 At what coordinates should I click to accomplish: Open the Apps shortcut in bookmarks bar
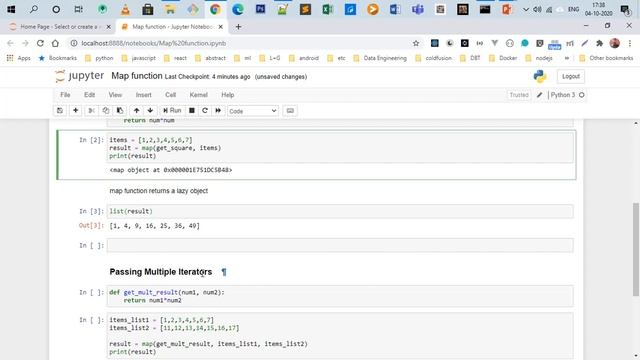coord(18,58)
